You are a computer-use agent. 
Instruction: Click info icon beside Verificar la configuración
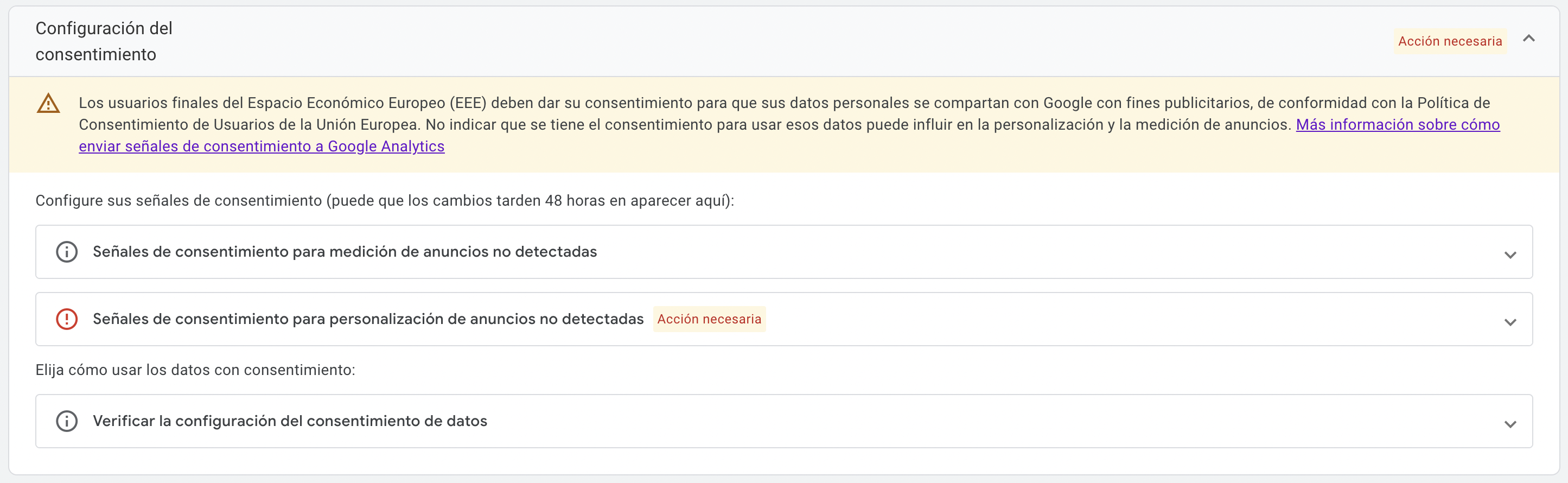[67, 421]
